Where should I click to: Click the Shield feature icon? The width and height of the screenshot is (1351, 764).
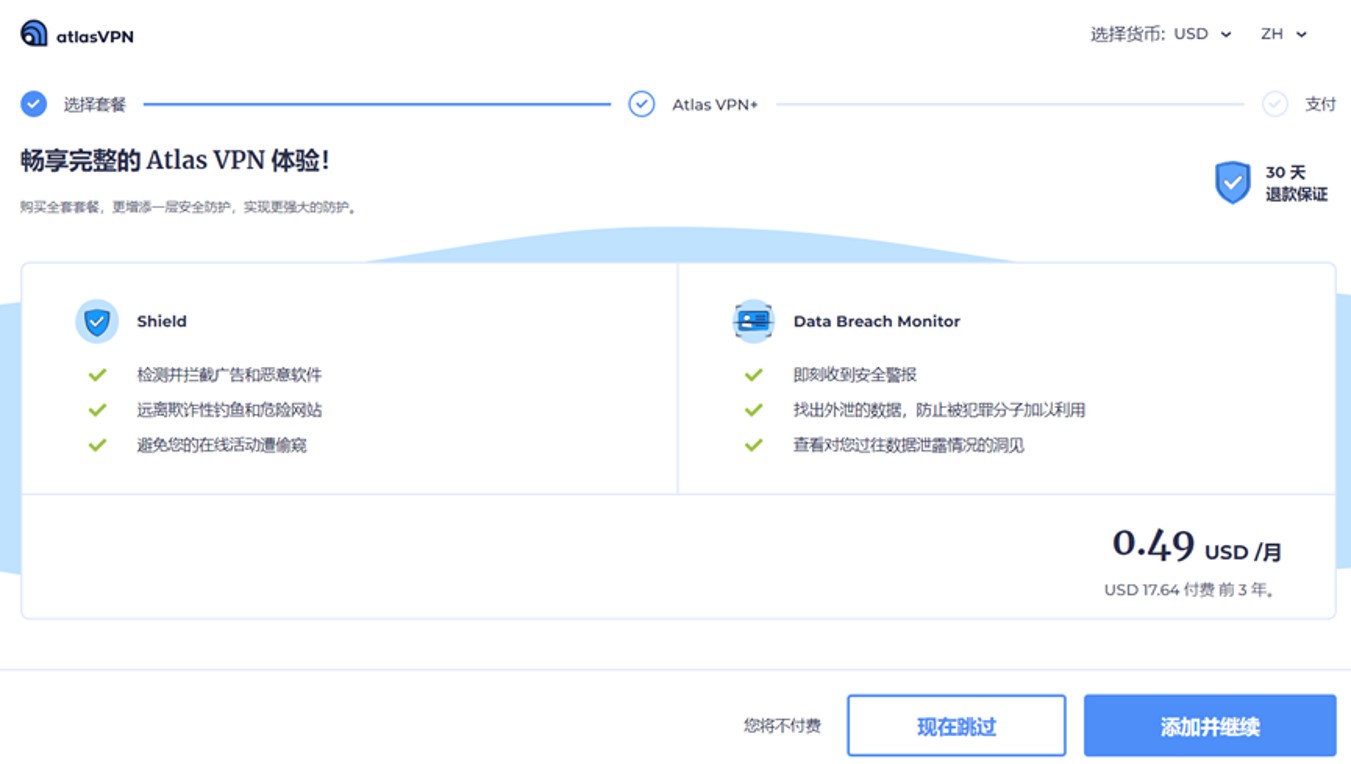point(97,322)
